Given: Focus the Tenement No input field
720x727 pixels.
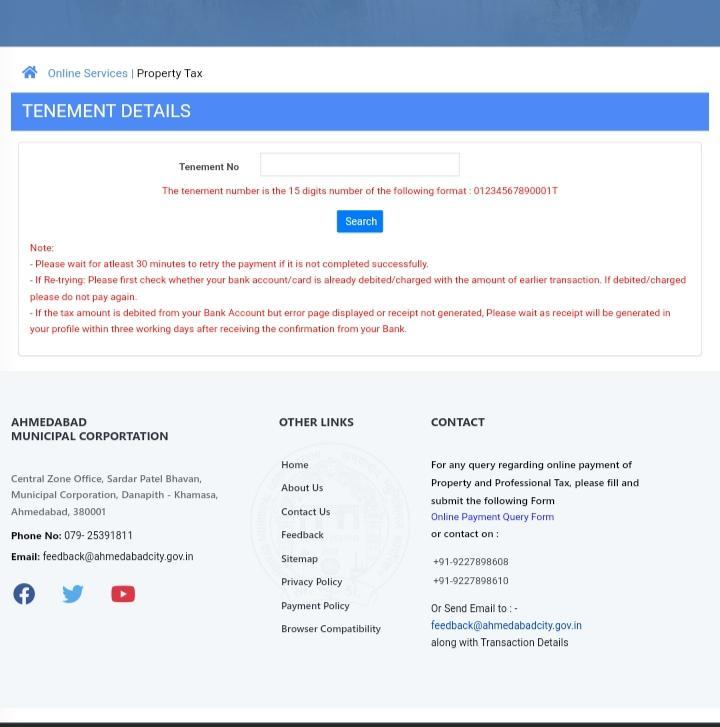Looking at the screenshot, I should pos(360,165).
